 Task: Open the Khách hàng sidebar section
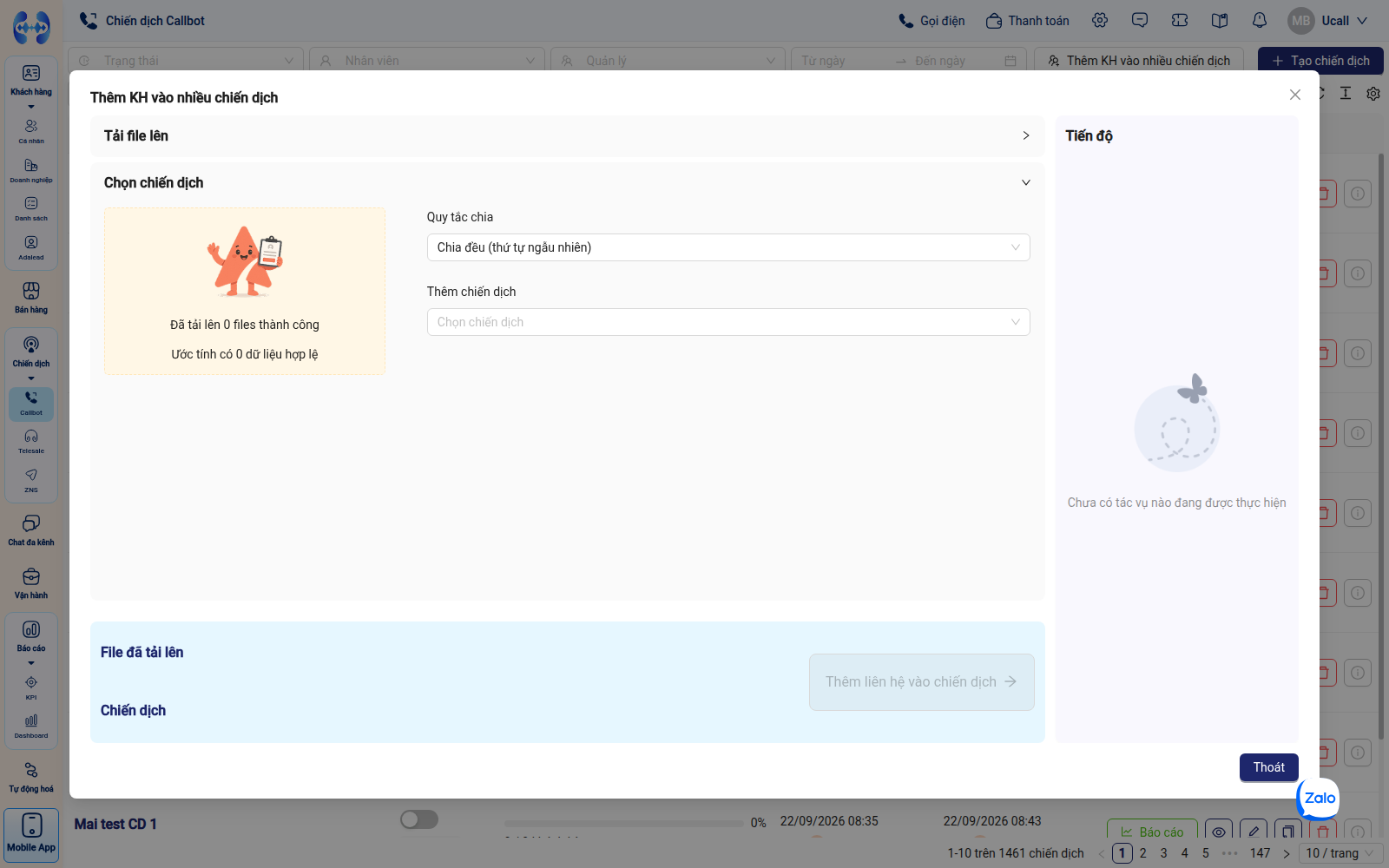click(x=31, y=80)
